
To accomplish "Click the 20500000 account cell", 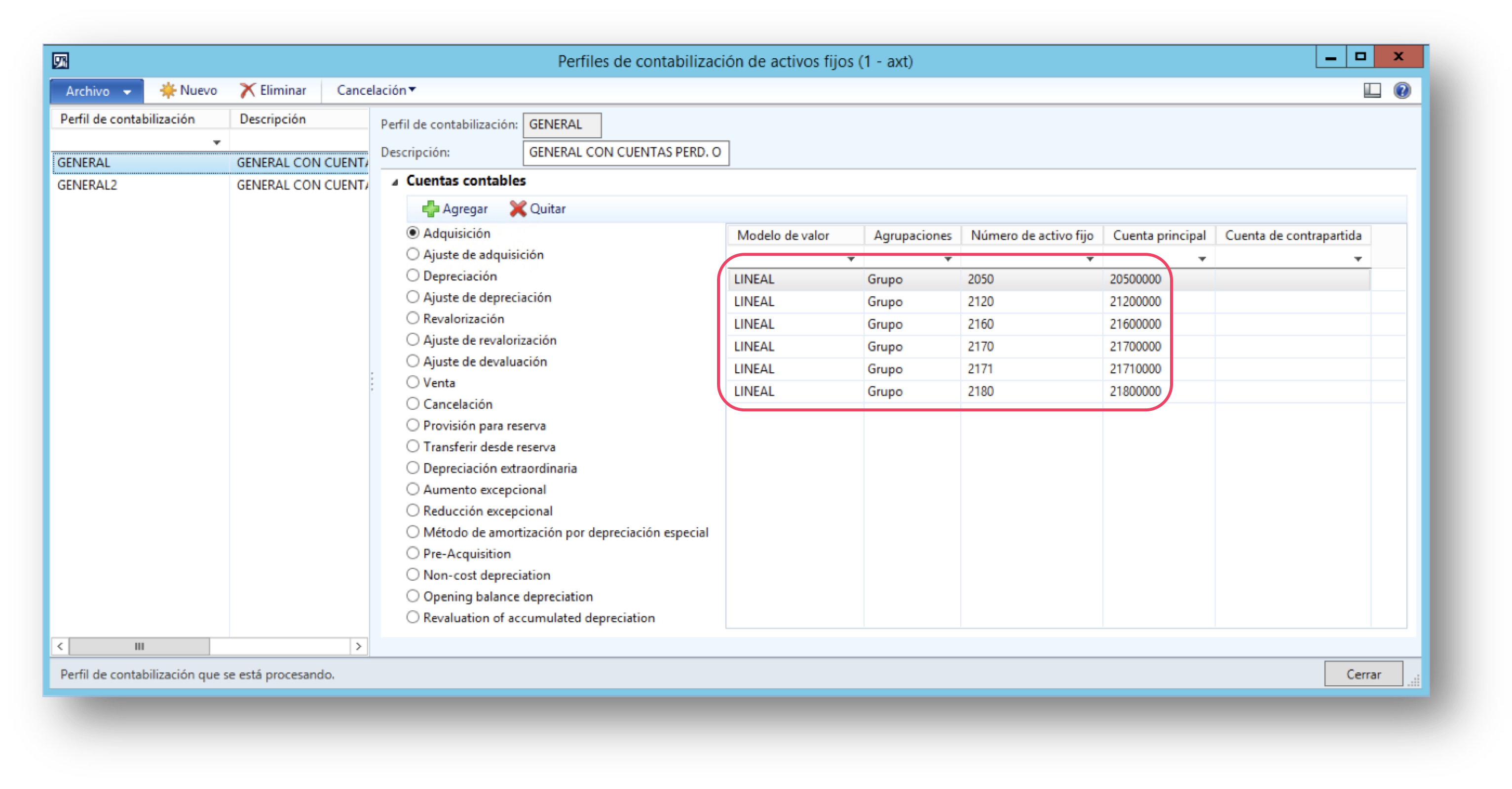I will pyautogui.click(x=1159, y=279).
